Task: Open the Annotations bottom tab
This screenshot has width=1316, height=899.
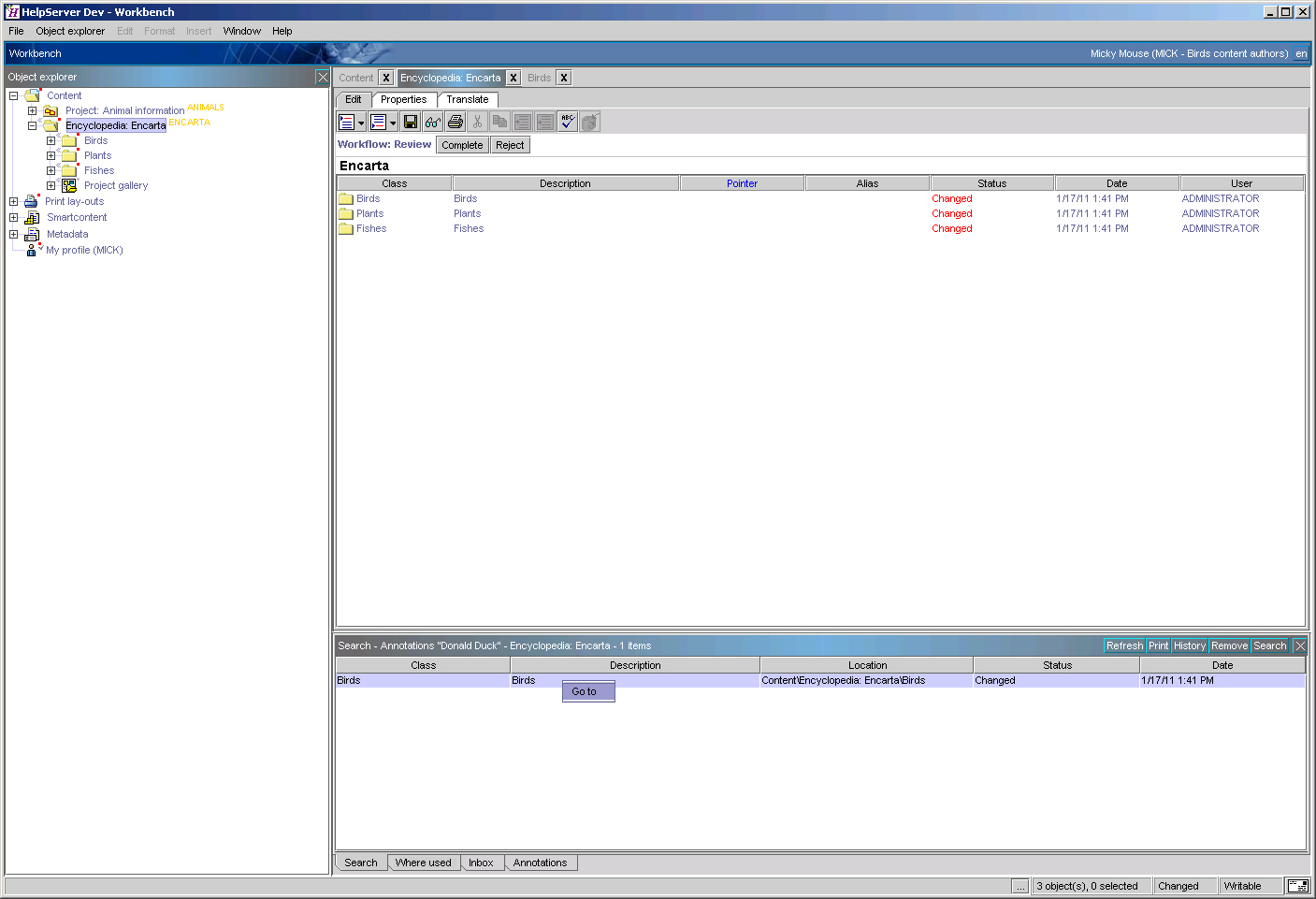Action: point(540,863)
